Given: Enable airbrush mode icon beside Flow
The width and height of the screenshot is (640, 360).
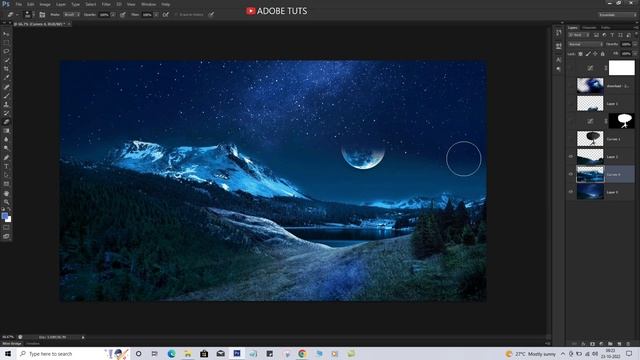Looking at the screenshot, I should (166, 15).
